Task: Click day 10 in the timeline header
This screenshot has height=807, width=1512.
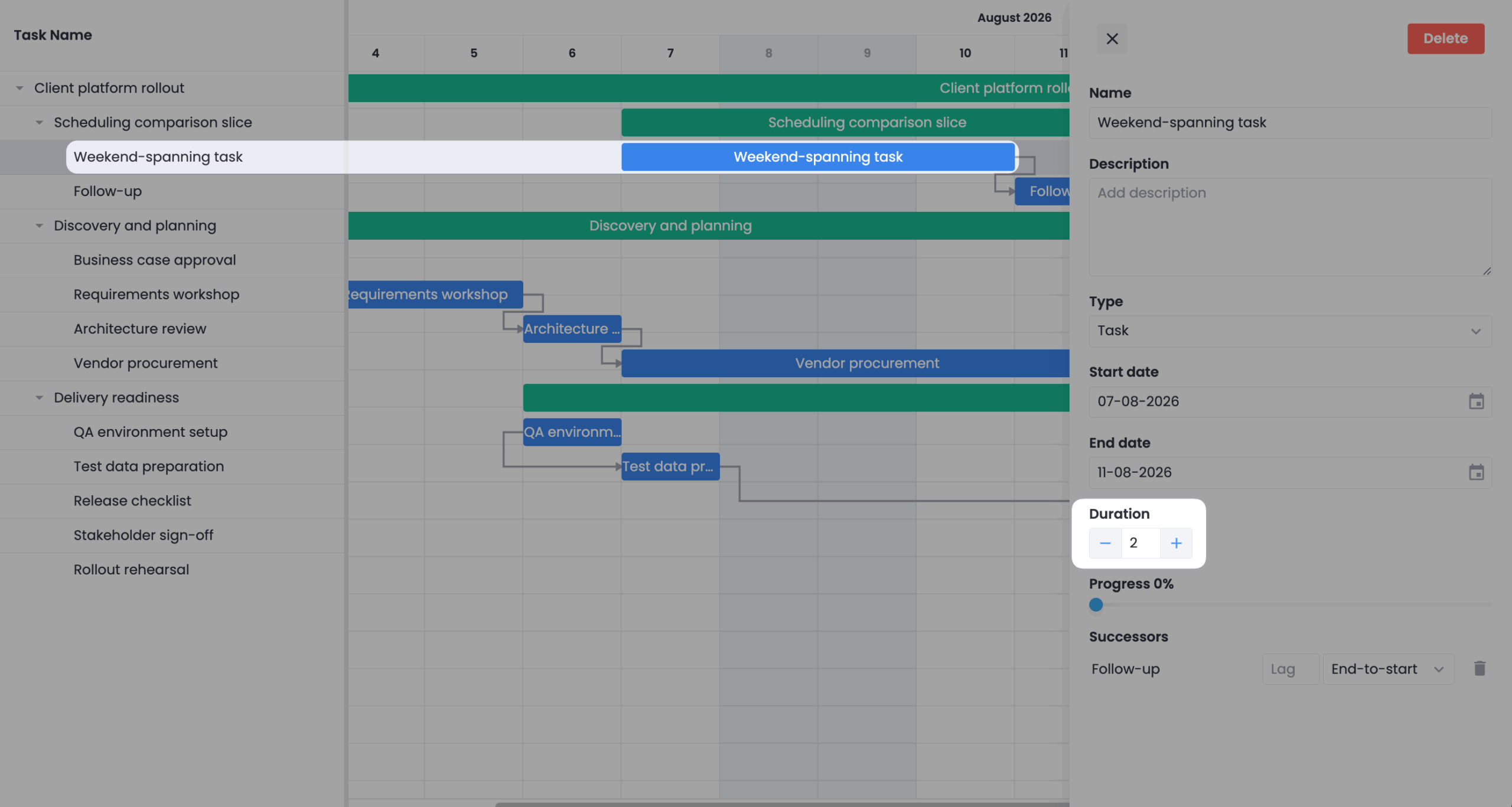Action: click(x=965, y=53)
